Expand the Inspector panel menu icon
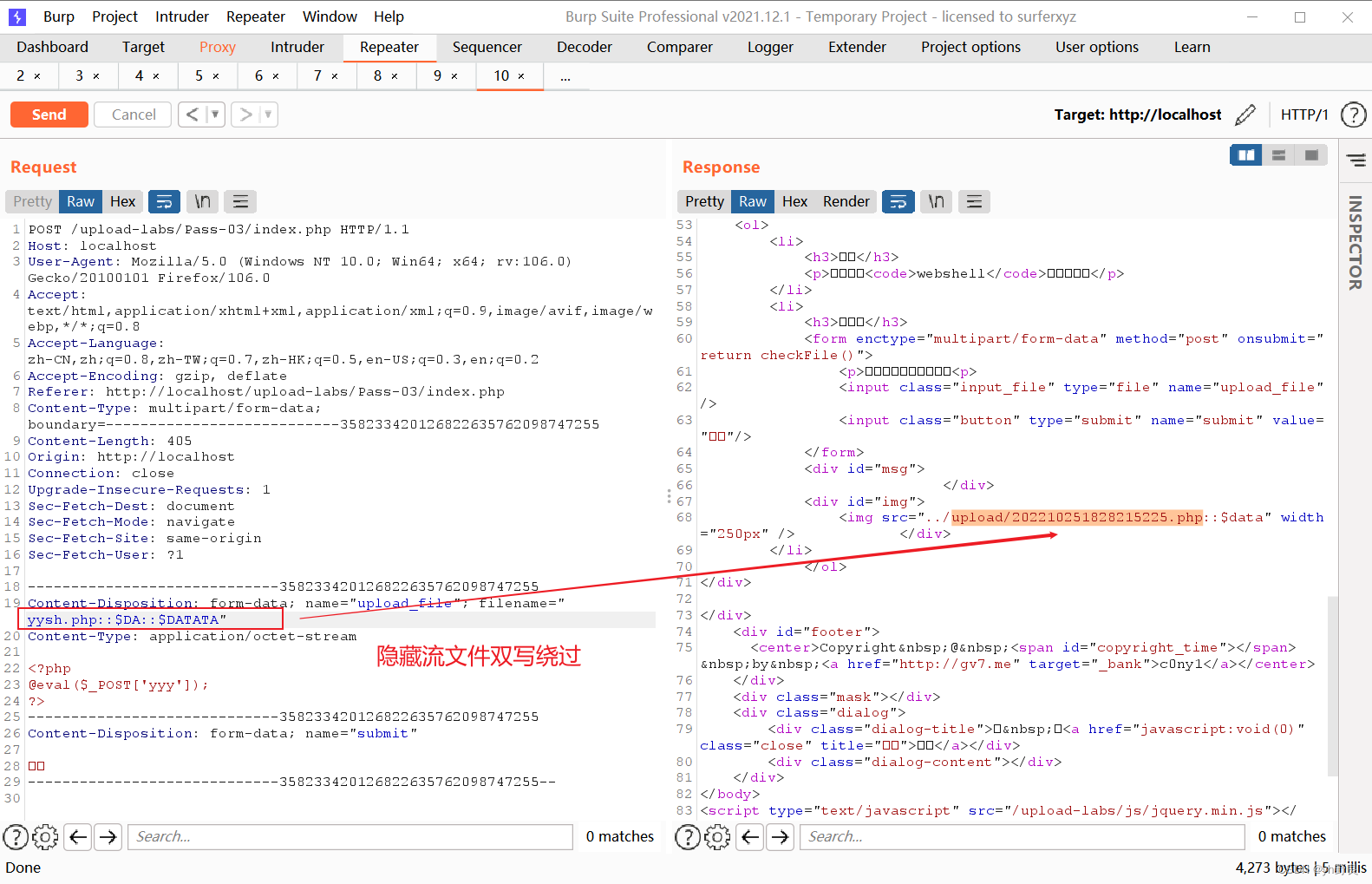This screenshot has height=884, width=1372. point(1356,160)
